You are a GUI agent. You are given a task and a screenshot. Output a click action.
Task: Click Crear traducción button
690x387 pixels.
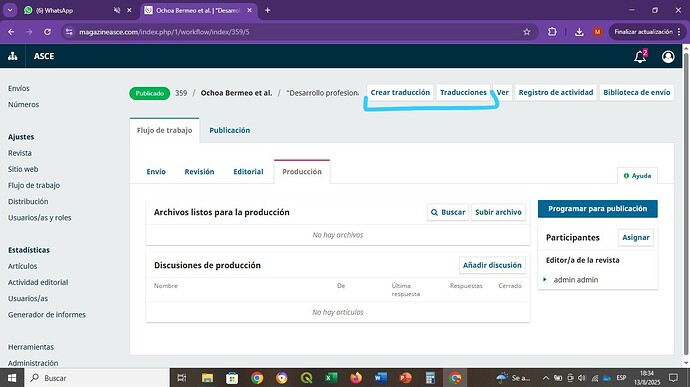click(x=400, y=92)
